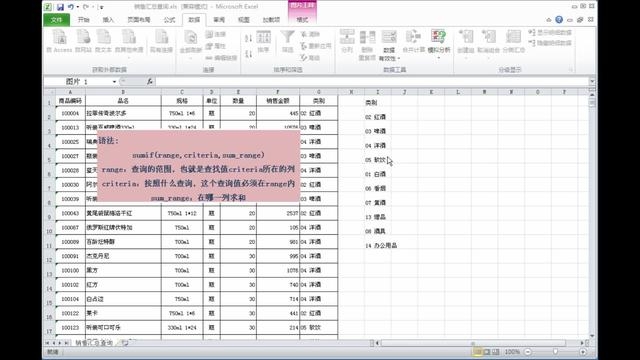
Task: Click the Filter funnel icon
Action: click(x=287, y=38)
